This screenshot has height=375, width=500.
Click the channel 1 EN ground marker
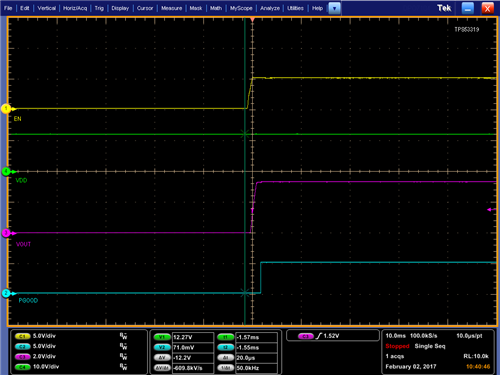[6, 109]
